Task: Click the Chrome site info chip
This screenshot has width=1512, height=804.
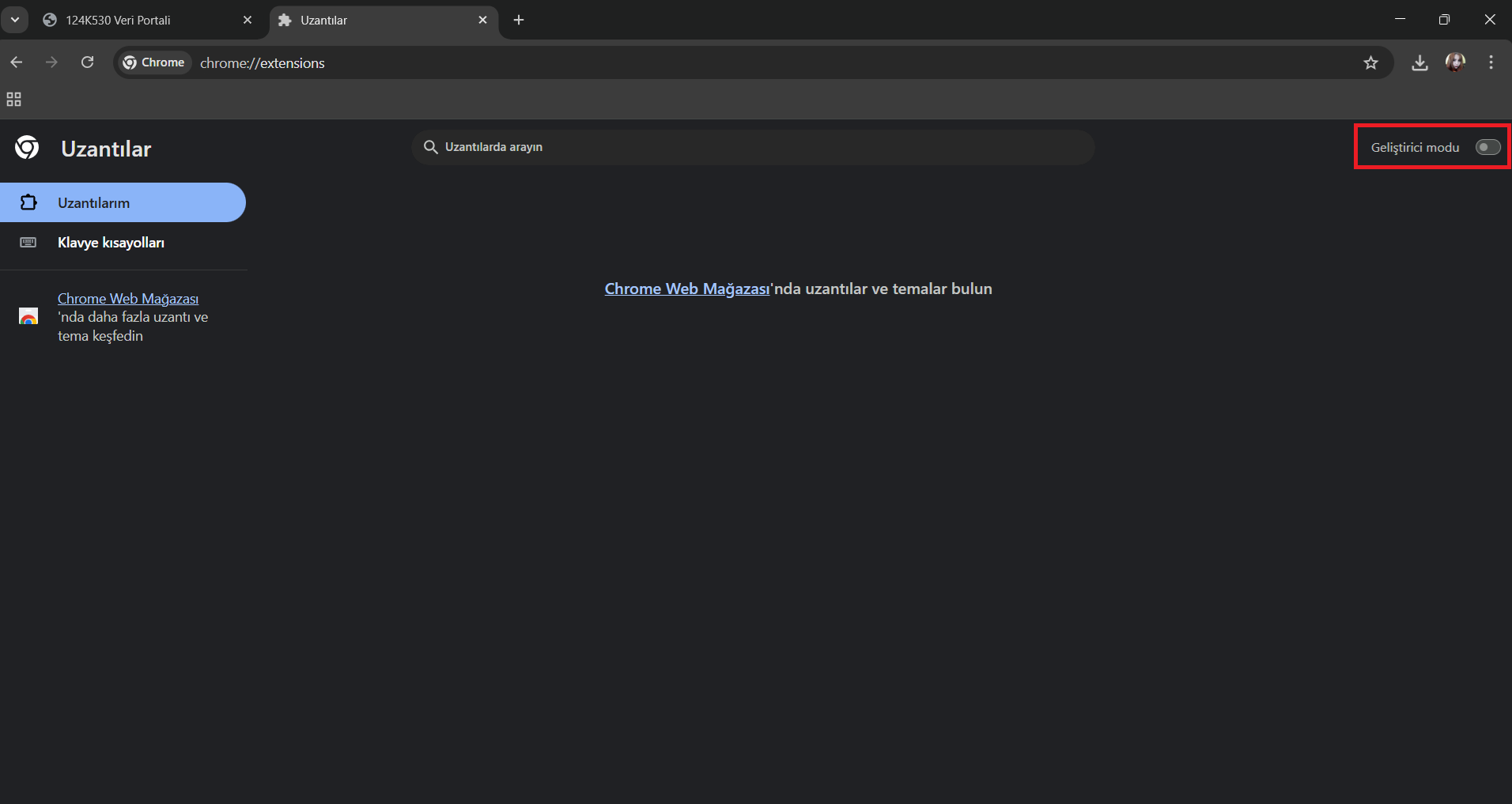Action: 154,62
